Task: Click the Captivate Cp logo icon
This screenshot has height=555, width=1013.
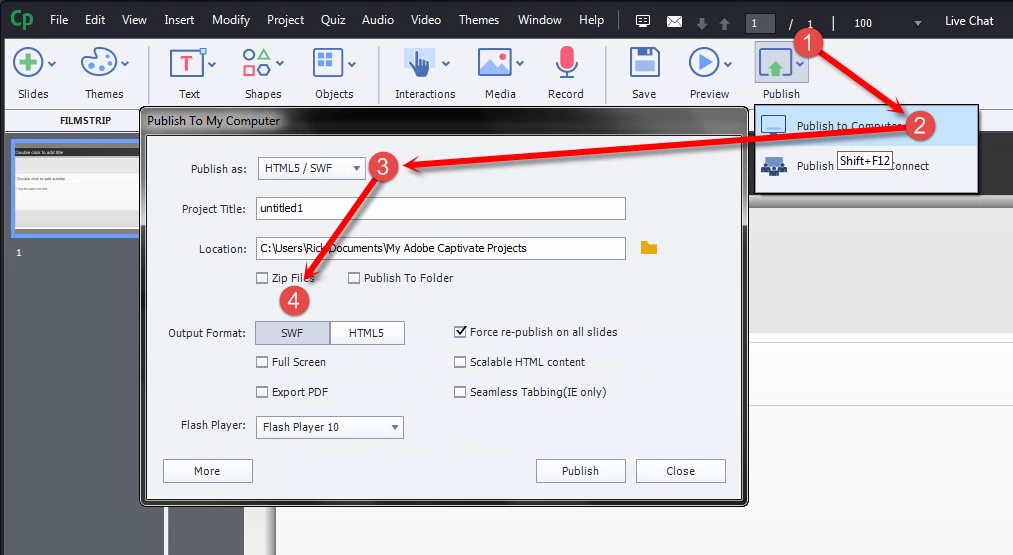Action: [x=21, y=19]
